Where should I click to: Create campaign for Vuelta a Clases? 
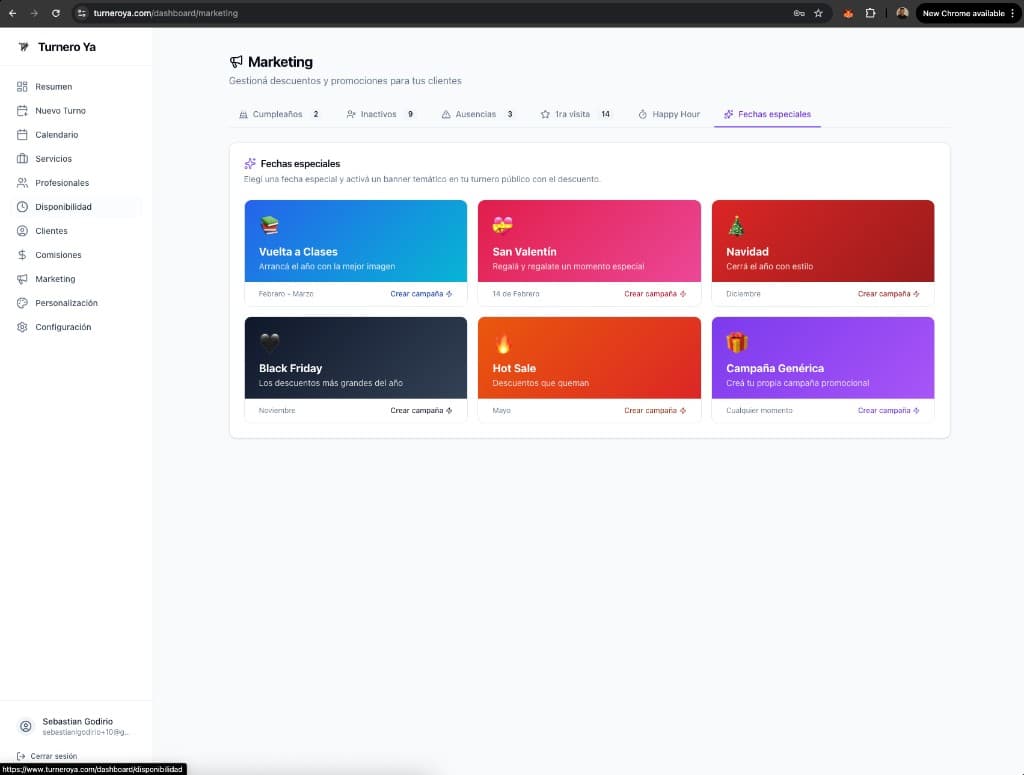(x=421, y=294)
